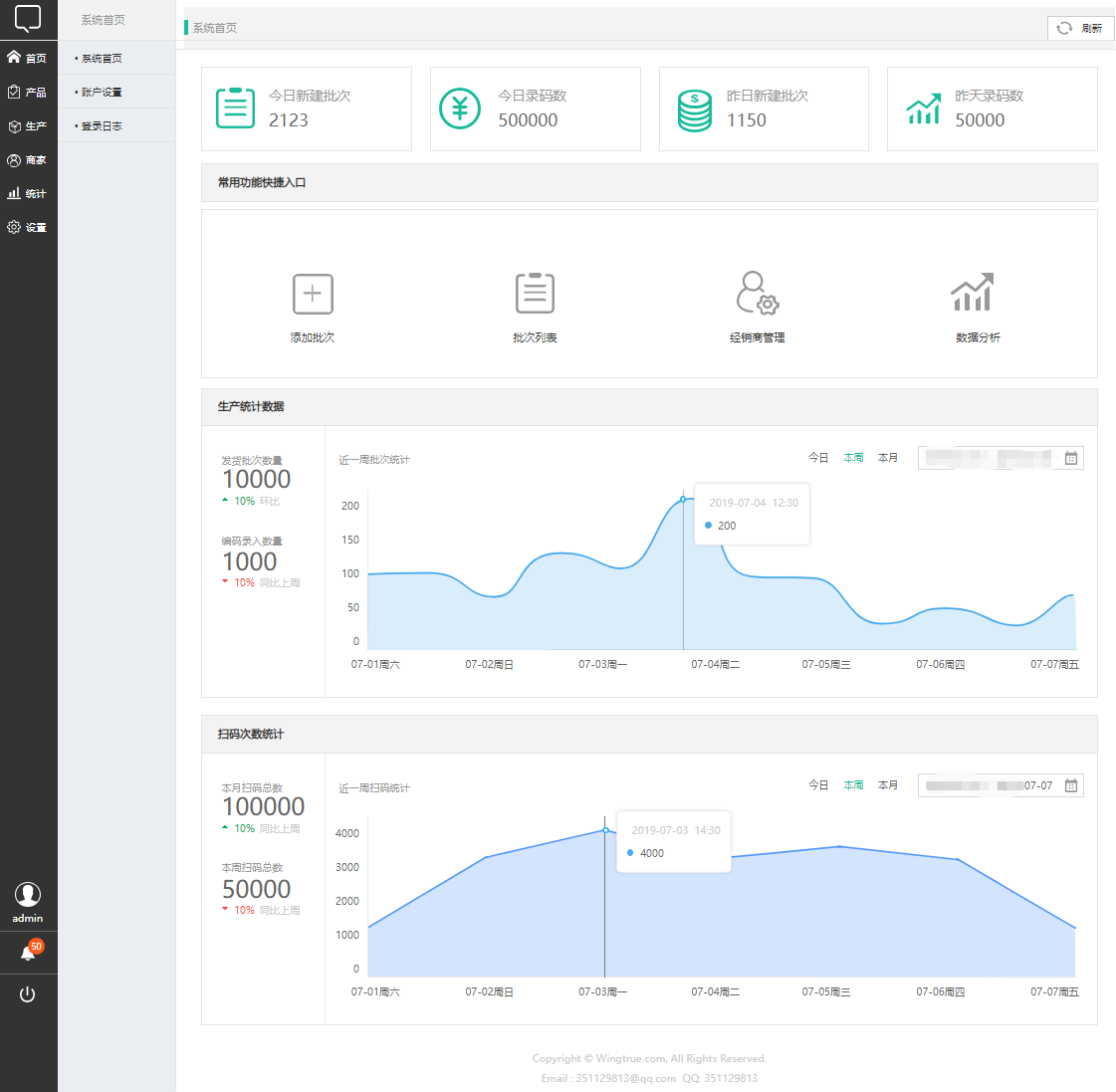1116x1092 pixels.
Task: Open the 统计 sidebar menu
Action: (28, 194)
